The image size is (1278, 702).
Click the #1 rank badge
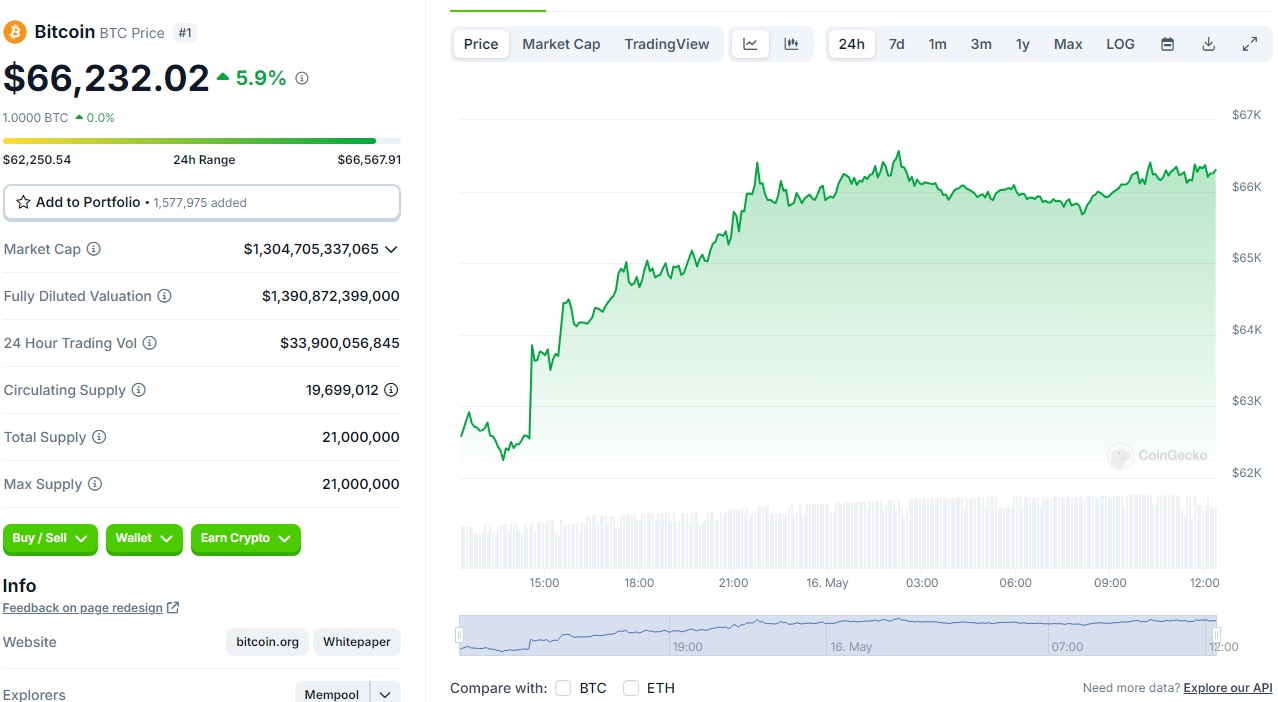point(185,33)
